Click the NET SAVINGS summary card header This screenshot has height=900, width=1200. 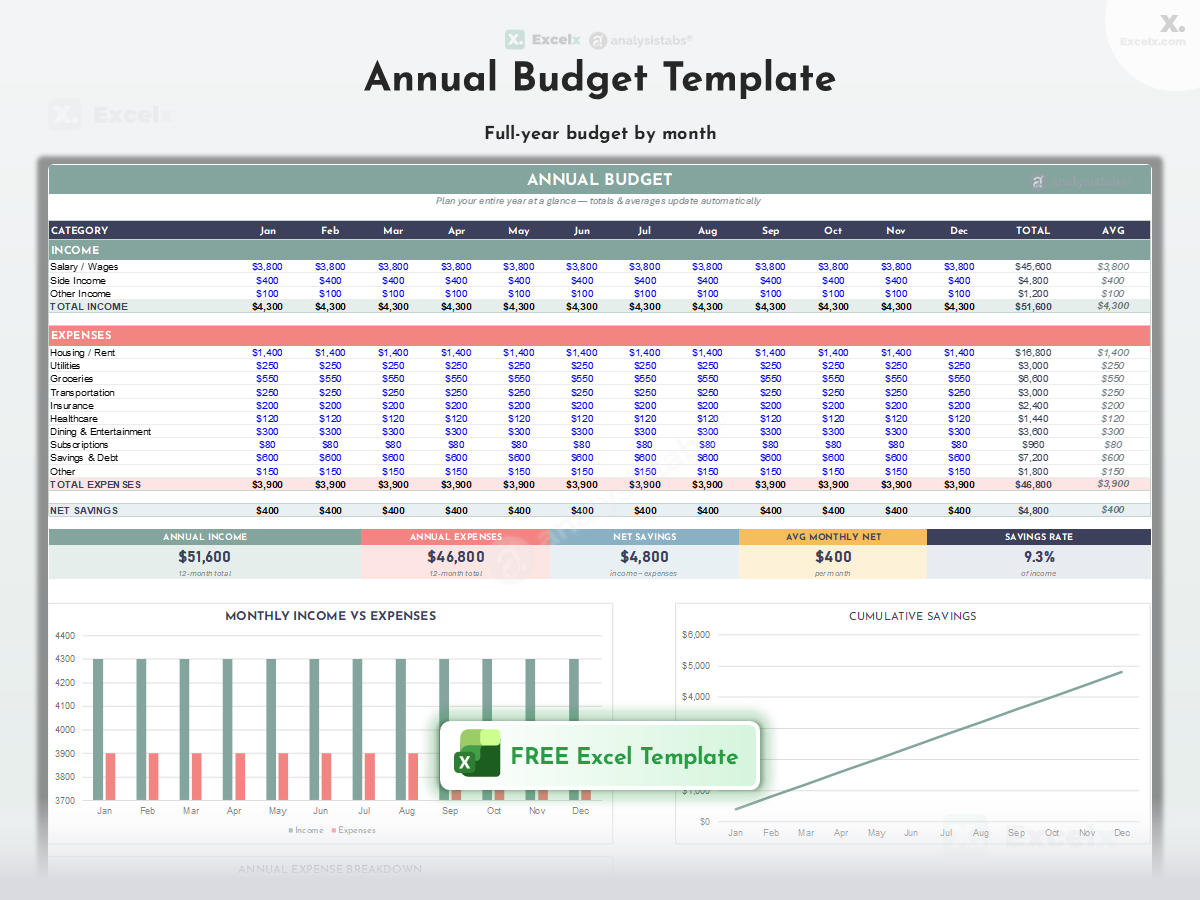(x=644, y=537)
